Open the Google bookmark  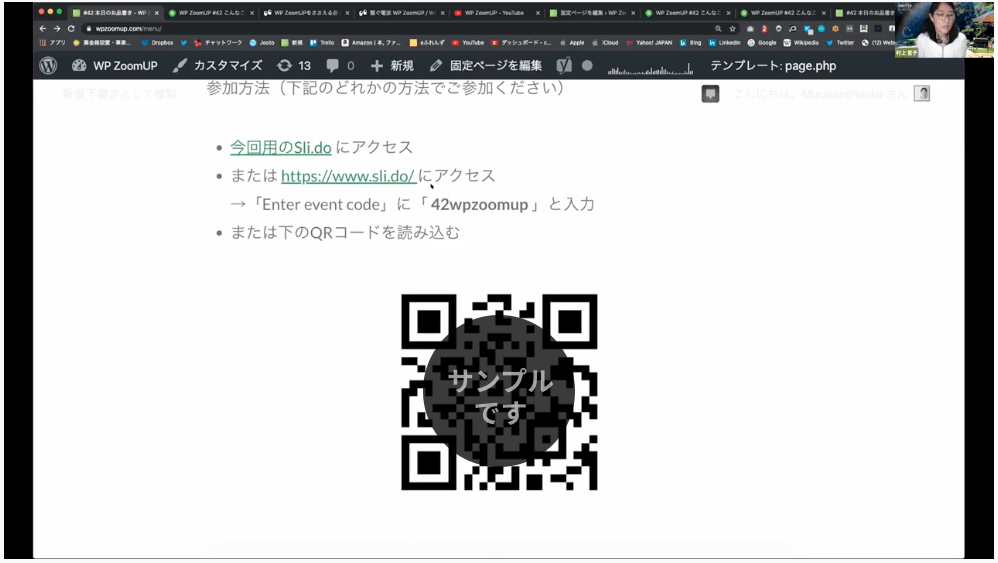click(x=762, y=43)
